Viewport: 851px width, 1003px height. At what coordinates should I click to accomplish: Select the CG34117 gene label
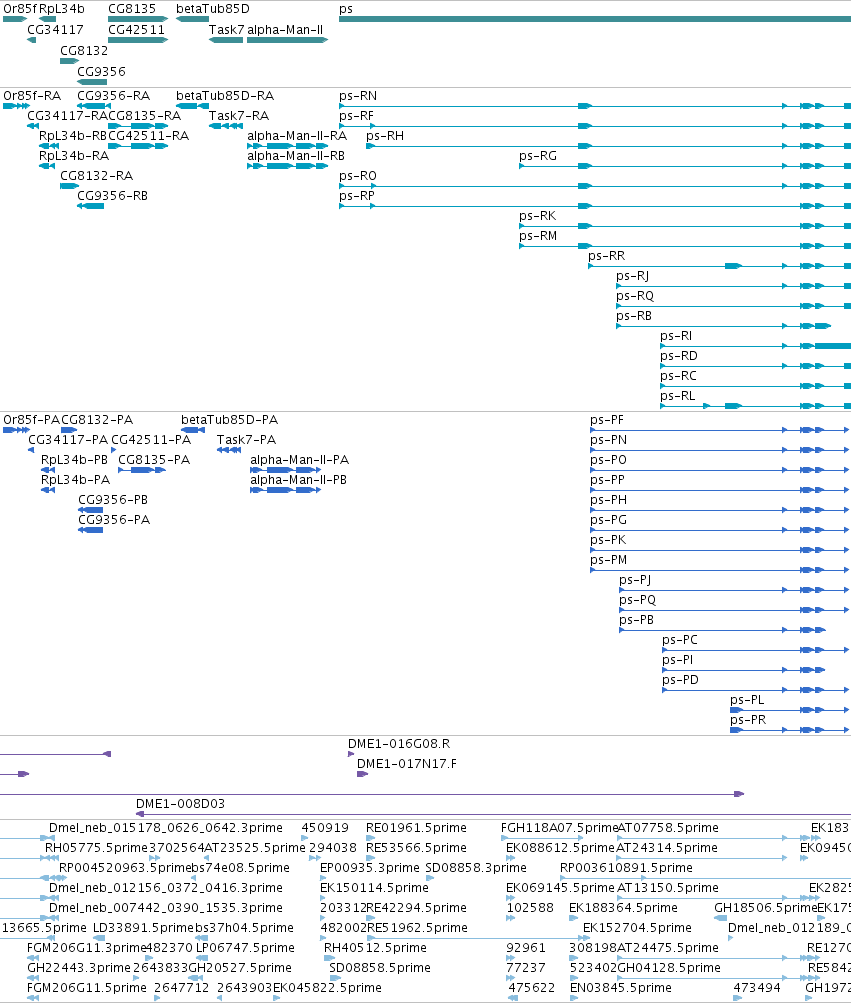pos(55,30)
